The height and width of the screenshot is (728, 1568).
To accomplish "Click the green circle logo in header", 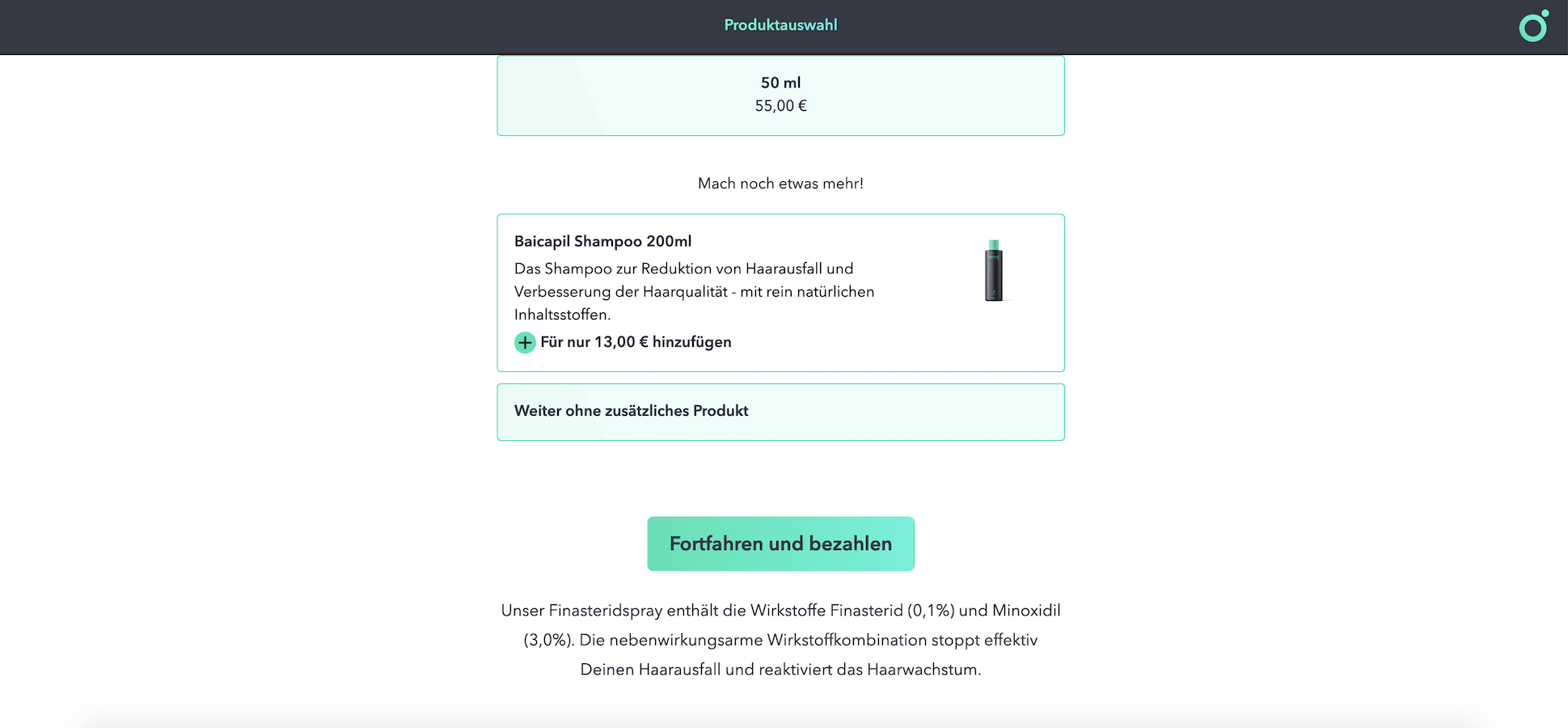I will coord(1532,27).
